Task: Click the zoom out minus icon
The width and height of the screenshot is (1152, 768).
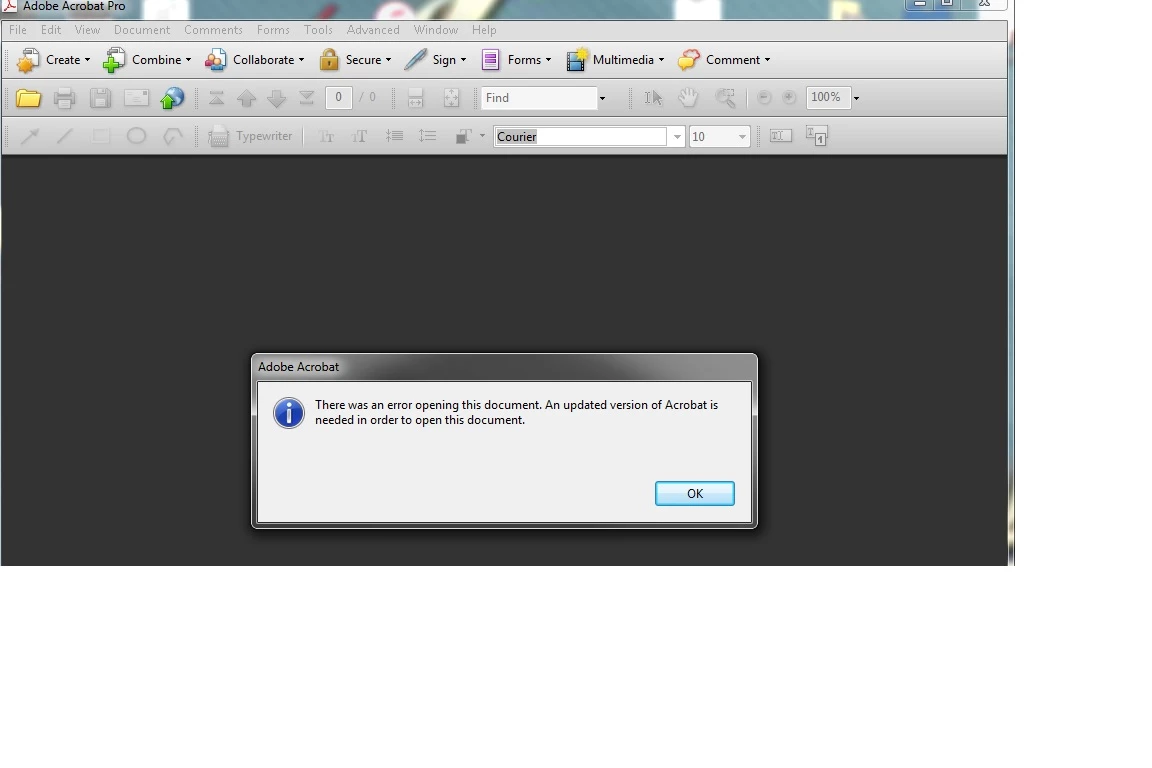Action: tap(764, 97)
